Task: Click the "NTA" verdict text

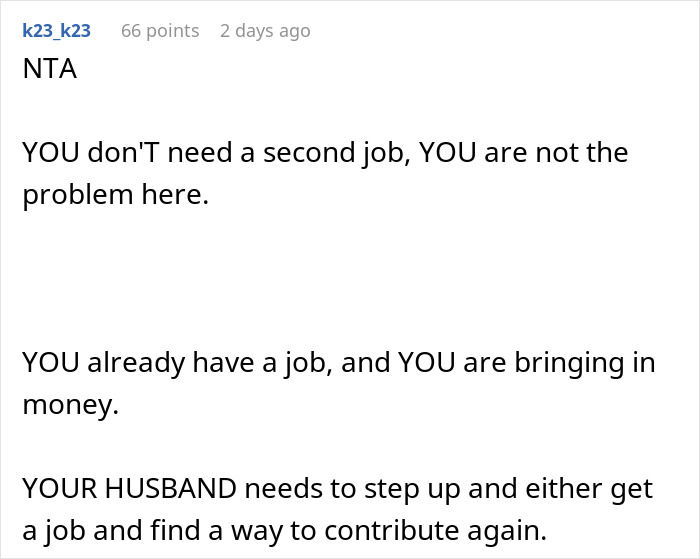Action: pyautogui.click(x=52, y=72)
